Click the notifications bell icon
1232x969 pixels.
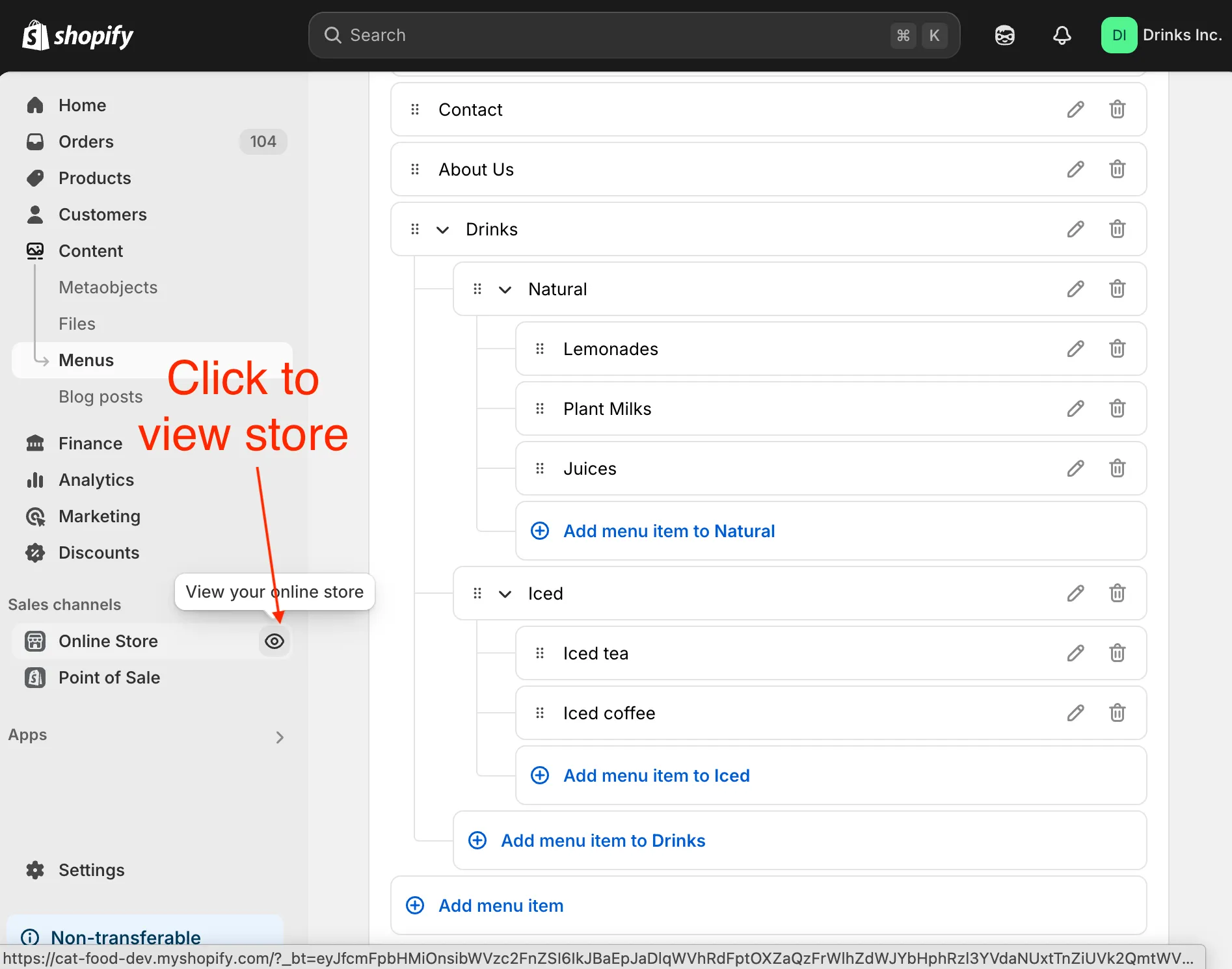click(x=1061, y=35)
